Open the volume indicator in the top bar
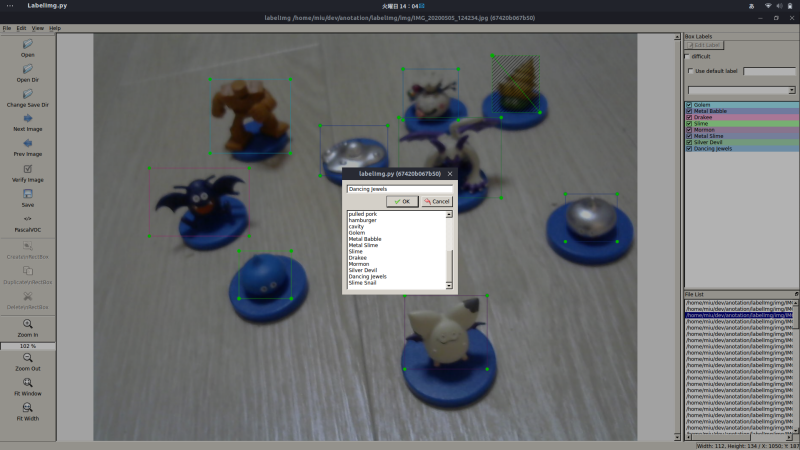The height and width of the screenshot is (450, 800). pyautogui.click(x=779, y=6)
